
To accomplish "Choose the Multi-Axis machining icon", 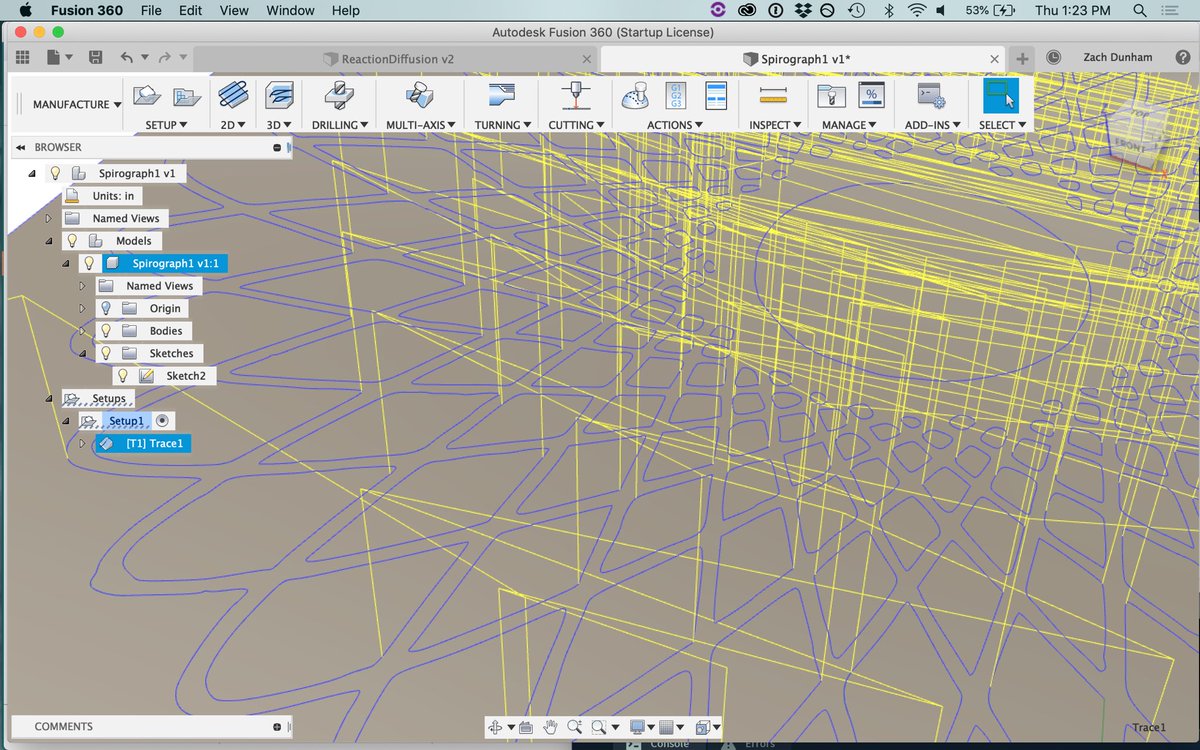I will tap(420, 97).
